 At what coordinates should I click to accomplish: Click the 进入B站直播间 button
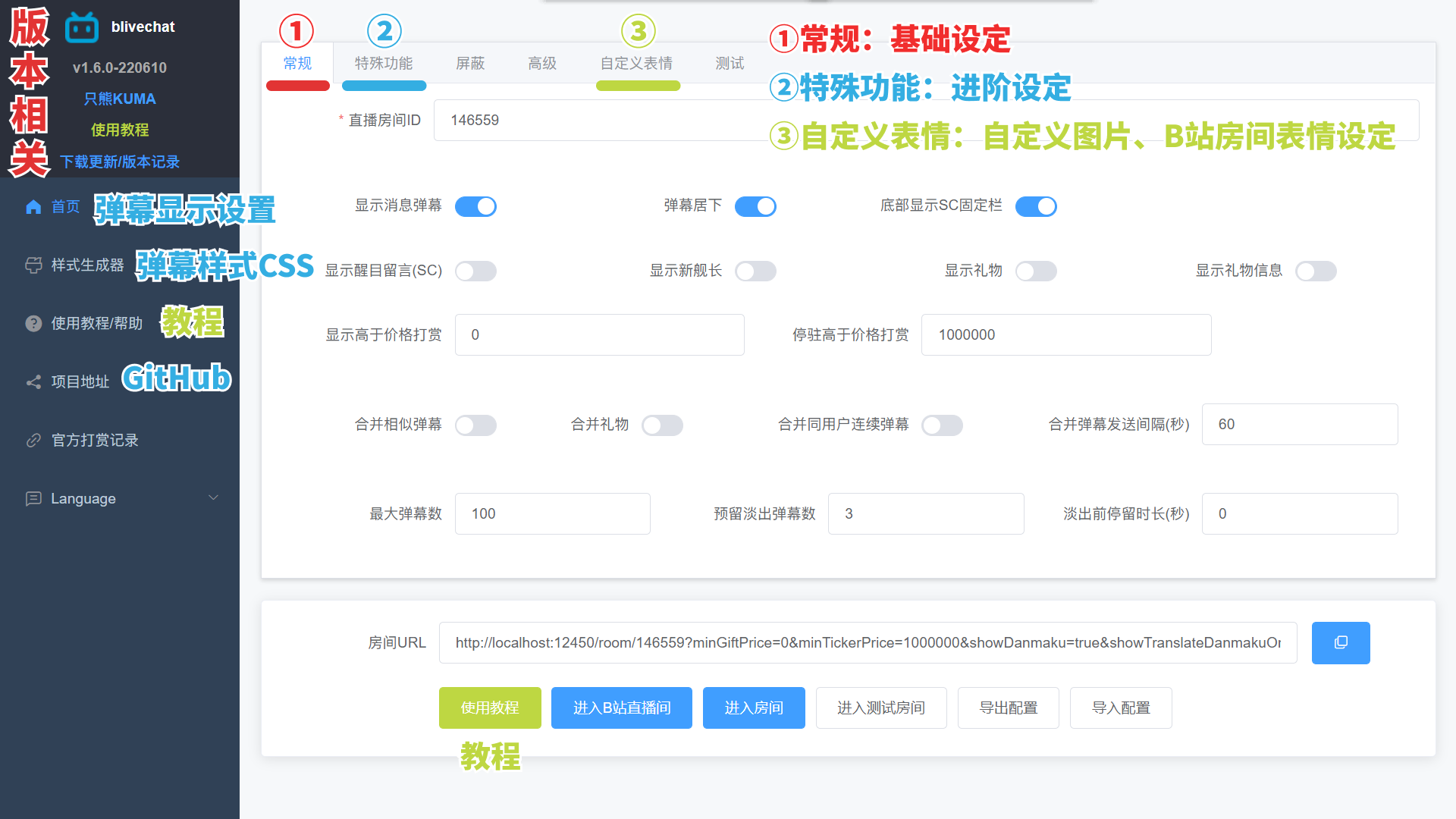(621, 708)
